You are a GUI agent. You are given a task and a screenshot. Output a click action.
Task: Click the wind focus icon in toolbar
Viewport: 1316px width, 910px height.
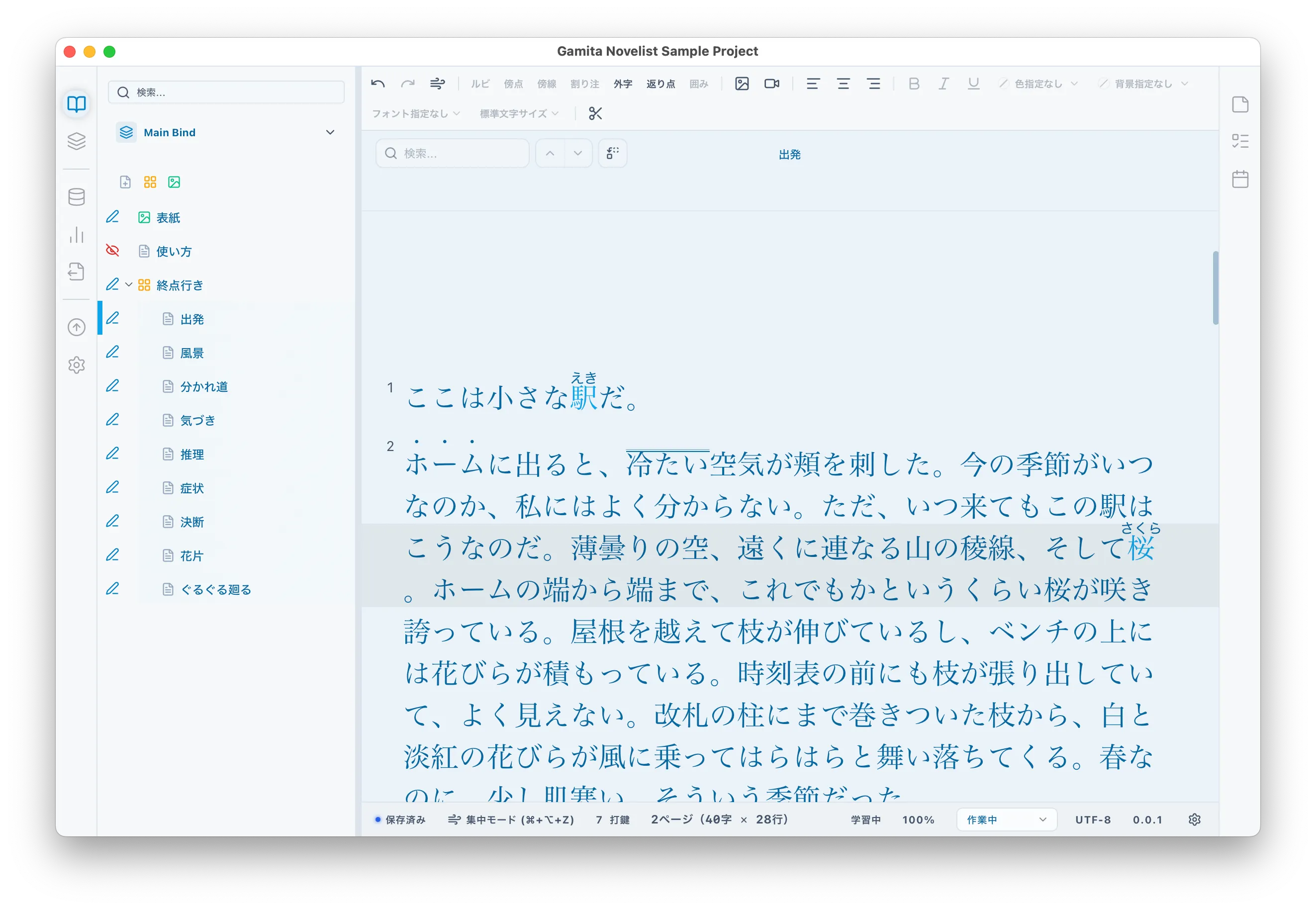coord(437,84)
